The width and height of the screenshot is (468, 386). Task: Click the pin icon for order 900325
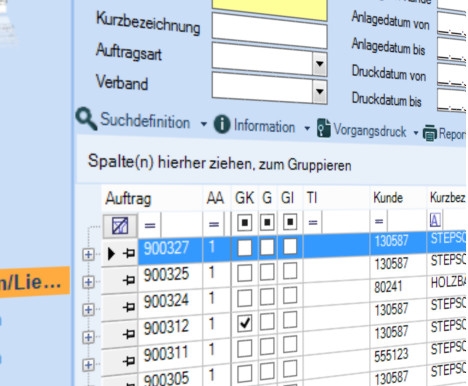coord(128,279)
